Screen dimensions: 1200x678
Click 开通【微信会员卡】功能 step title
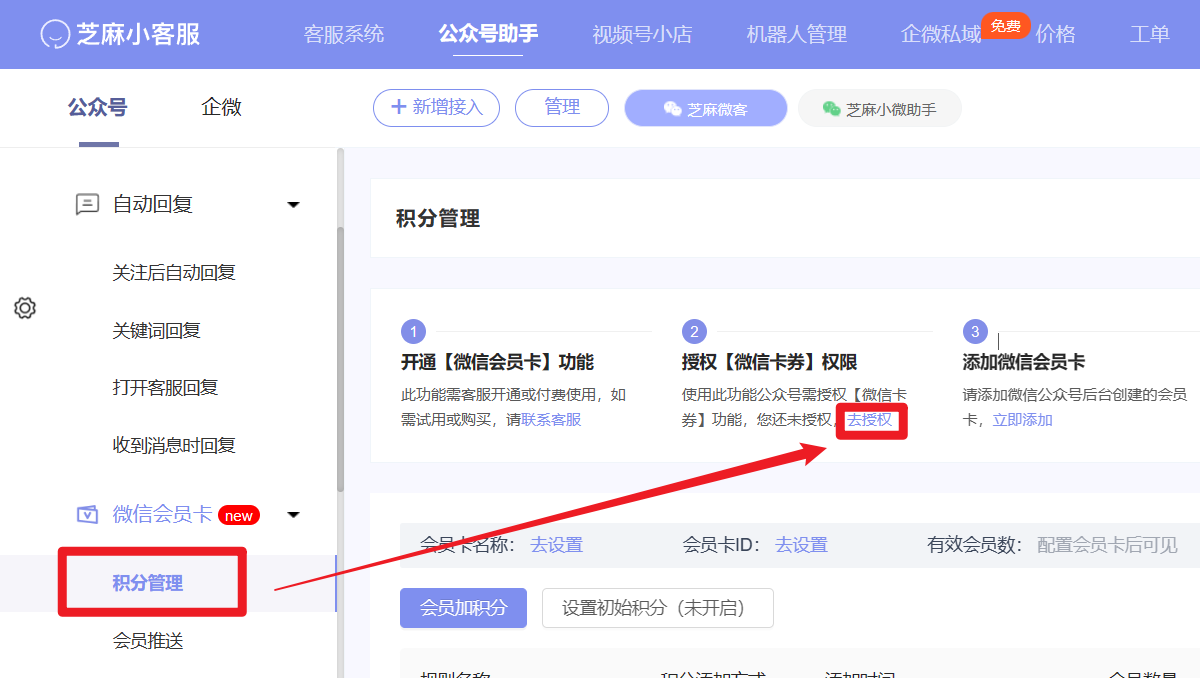point(497,362)
